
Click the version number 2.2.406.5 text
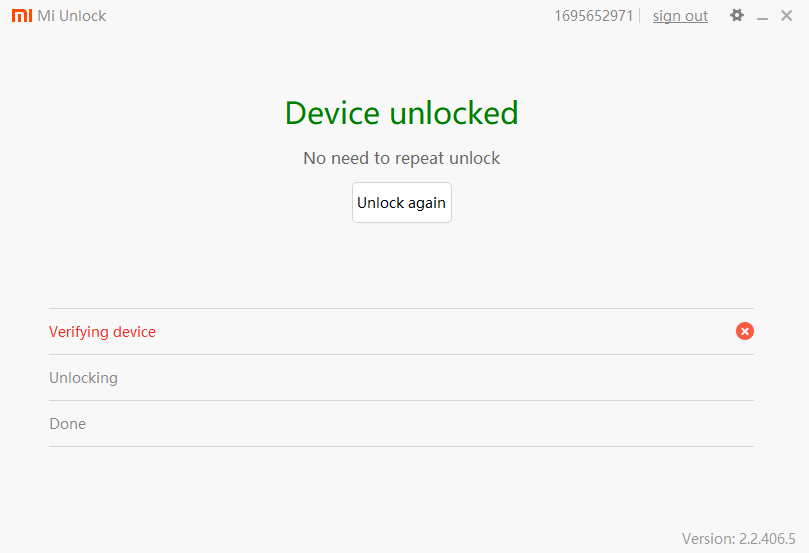(767, 538)
